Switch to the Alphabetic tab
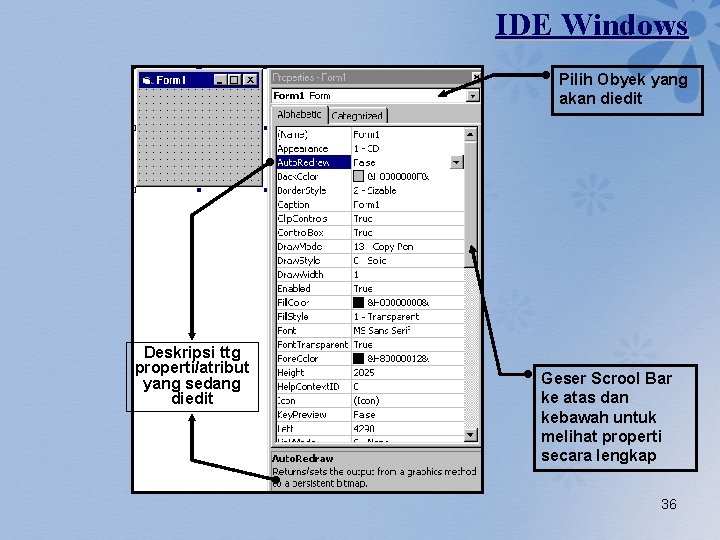 pyautogui.click(x=299, y=114)
